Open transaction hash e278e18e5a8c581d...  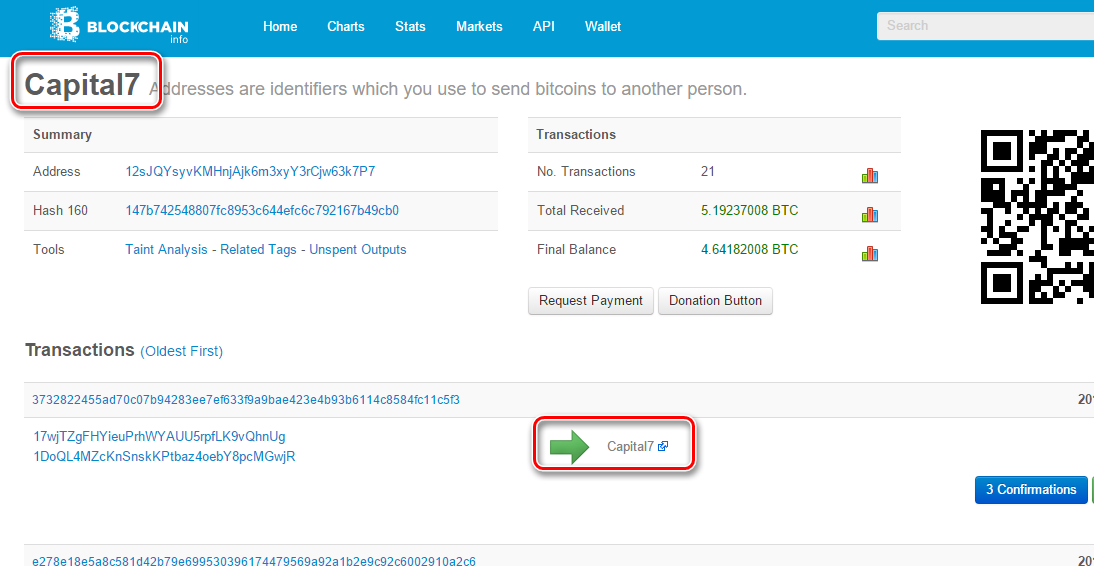[254, 561]
